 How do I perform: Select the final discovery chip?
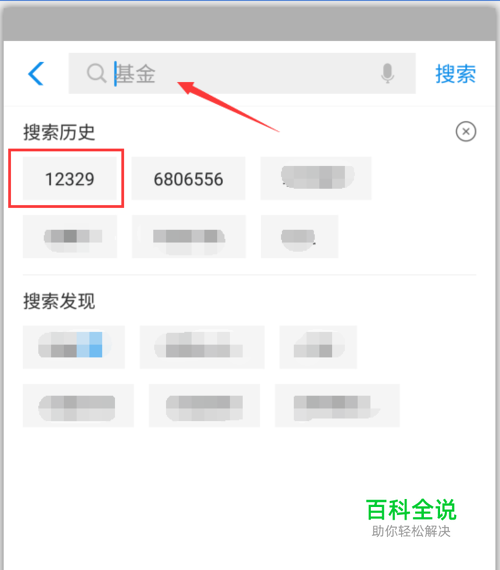click(337, 405)
